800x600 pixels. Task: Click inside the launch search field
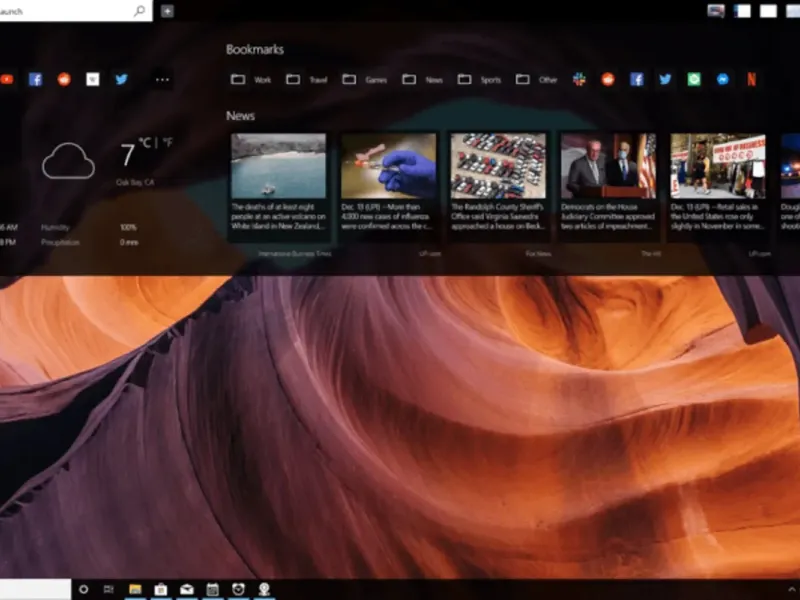click(76, 11)
